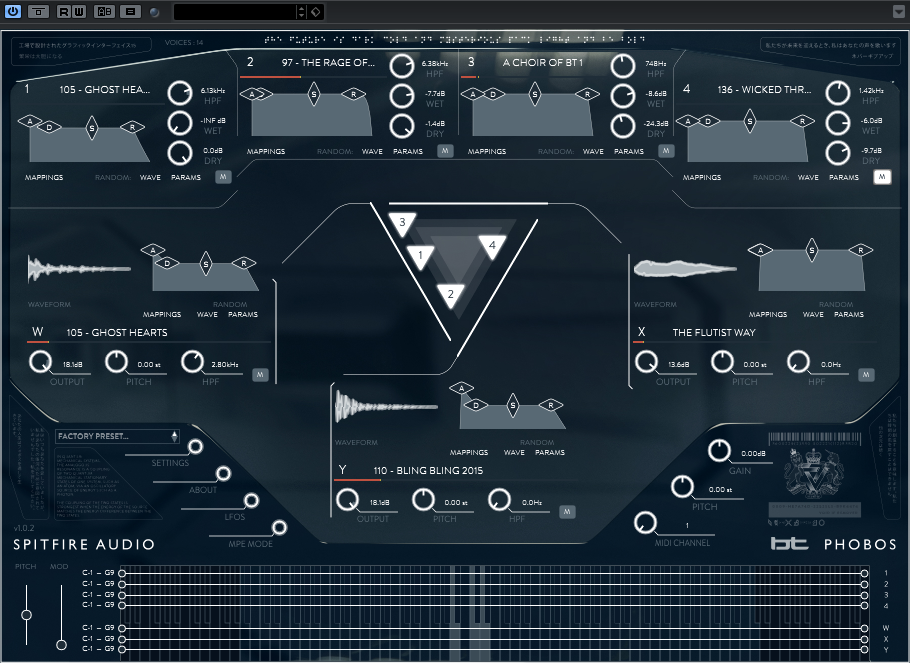Screen dimensions: 910x663
Task: Open the FACTORY PRESET dropdown
Action: [117, 436]
